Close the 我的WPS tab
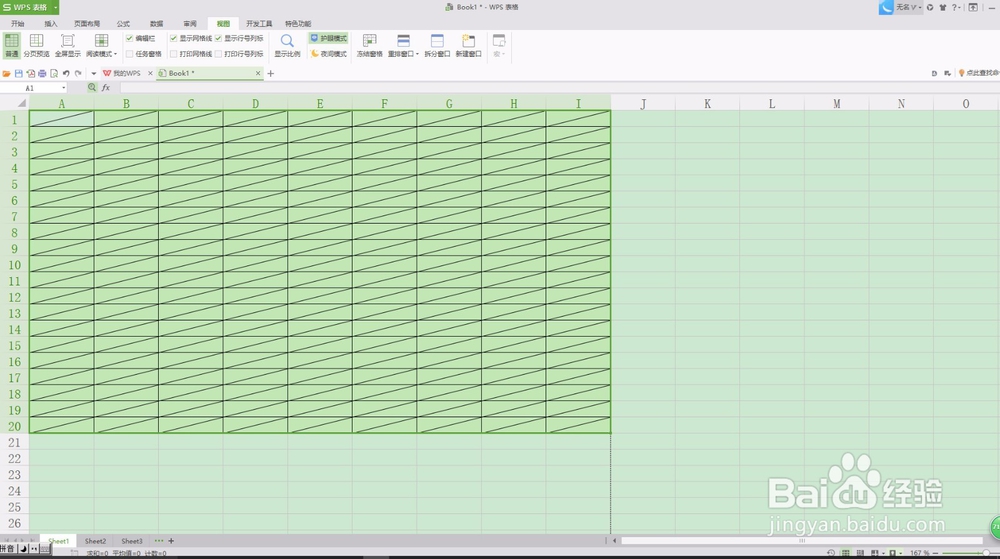Viewport: 1000px width, 559px height. 151,73
